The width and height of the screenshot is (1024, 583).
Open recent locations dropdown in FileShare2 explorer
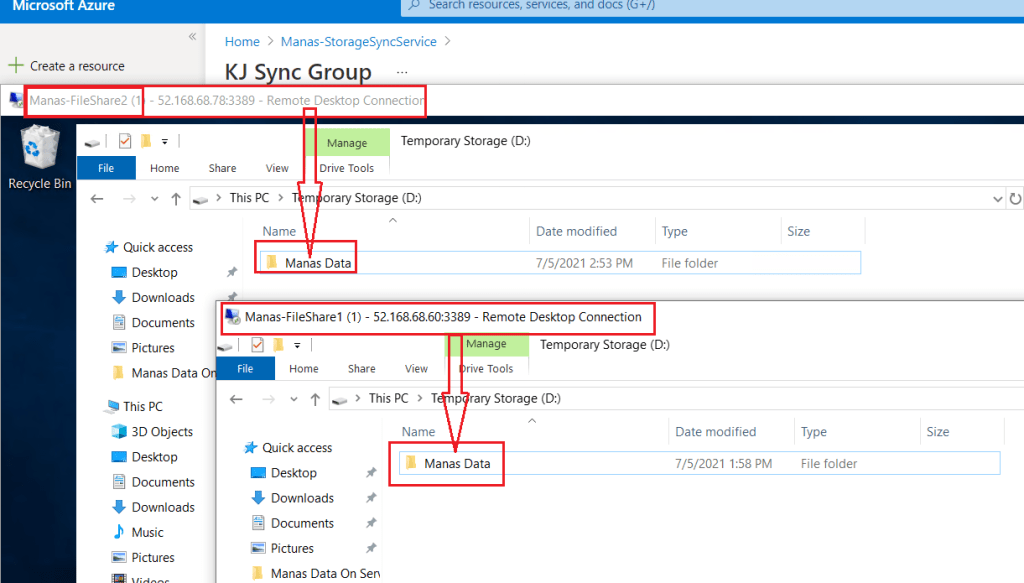coord(154,198)
